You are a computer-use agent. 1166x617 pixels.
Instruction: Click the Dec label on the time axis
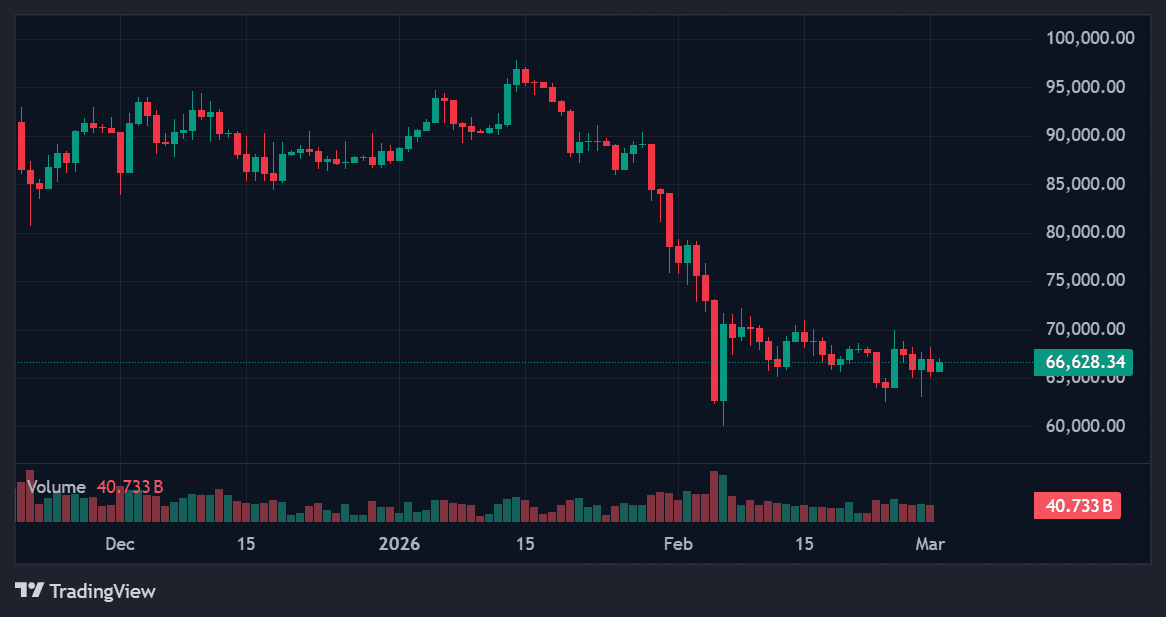(119, 544)
